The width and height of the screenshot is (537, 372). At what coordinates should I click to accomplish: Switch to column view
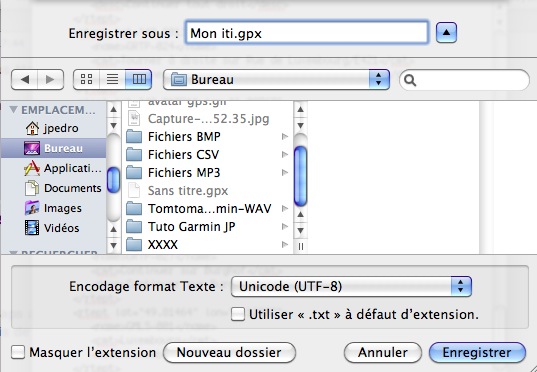(139, 79)
